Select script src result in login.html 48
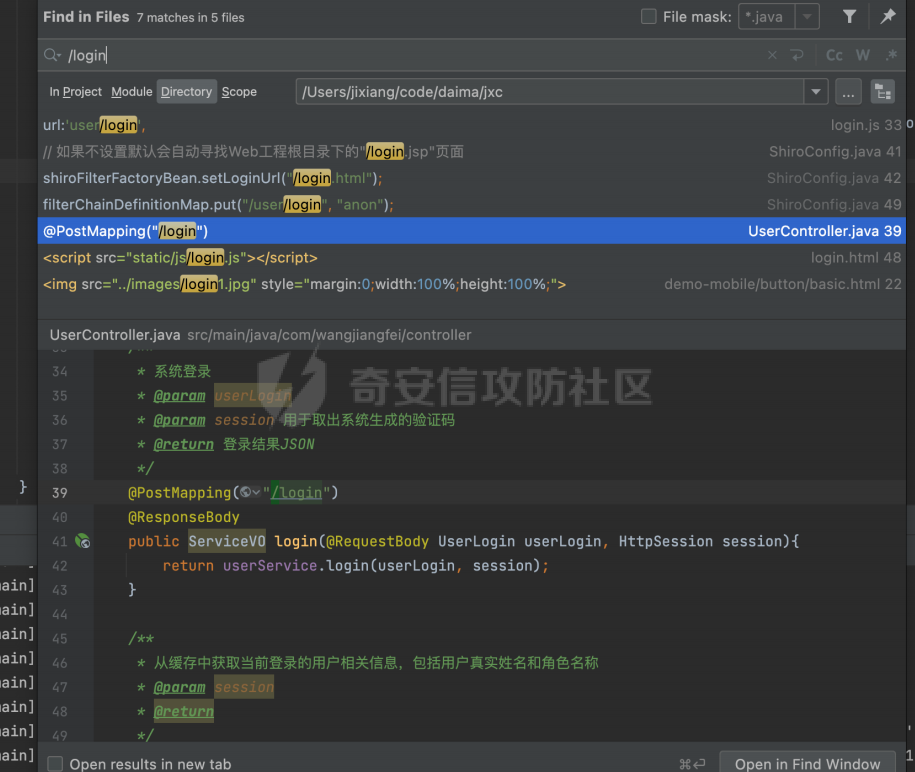This screenshot has height=772, width=915. (x=472, y=257)
